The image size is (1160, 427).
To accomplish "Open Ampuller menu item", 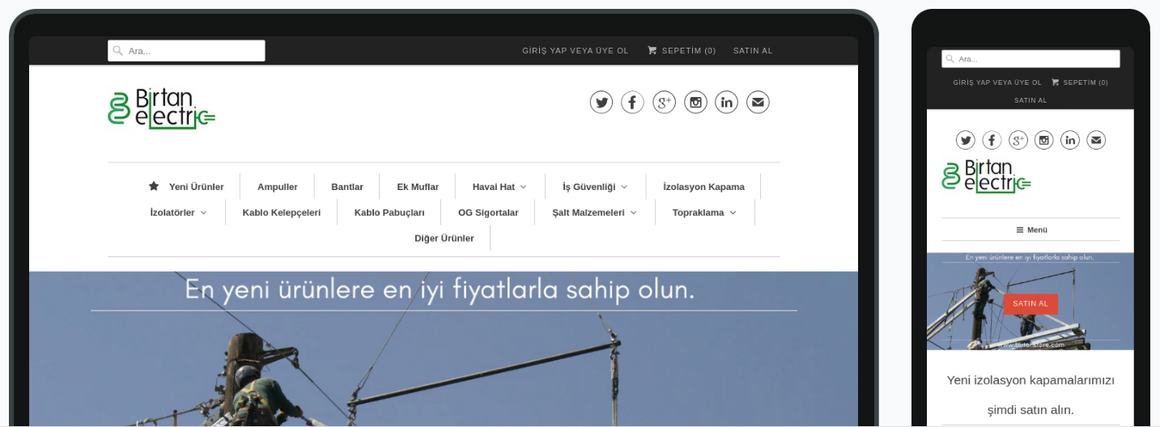I will [x=277, y=186].
